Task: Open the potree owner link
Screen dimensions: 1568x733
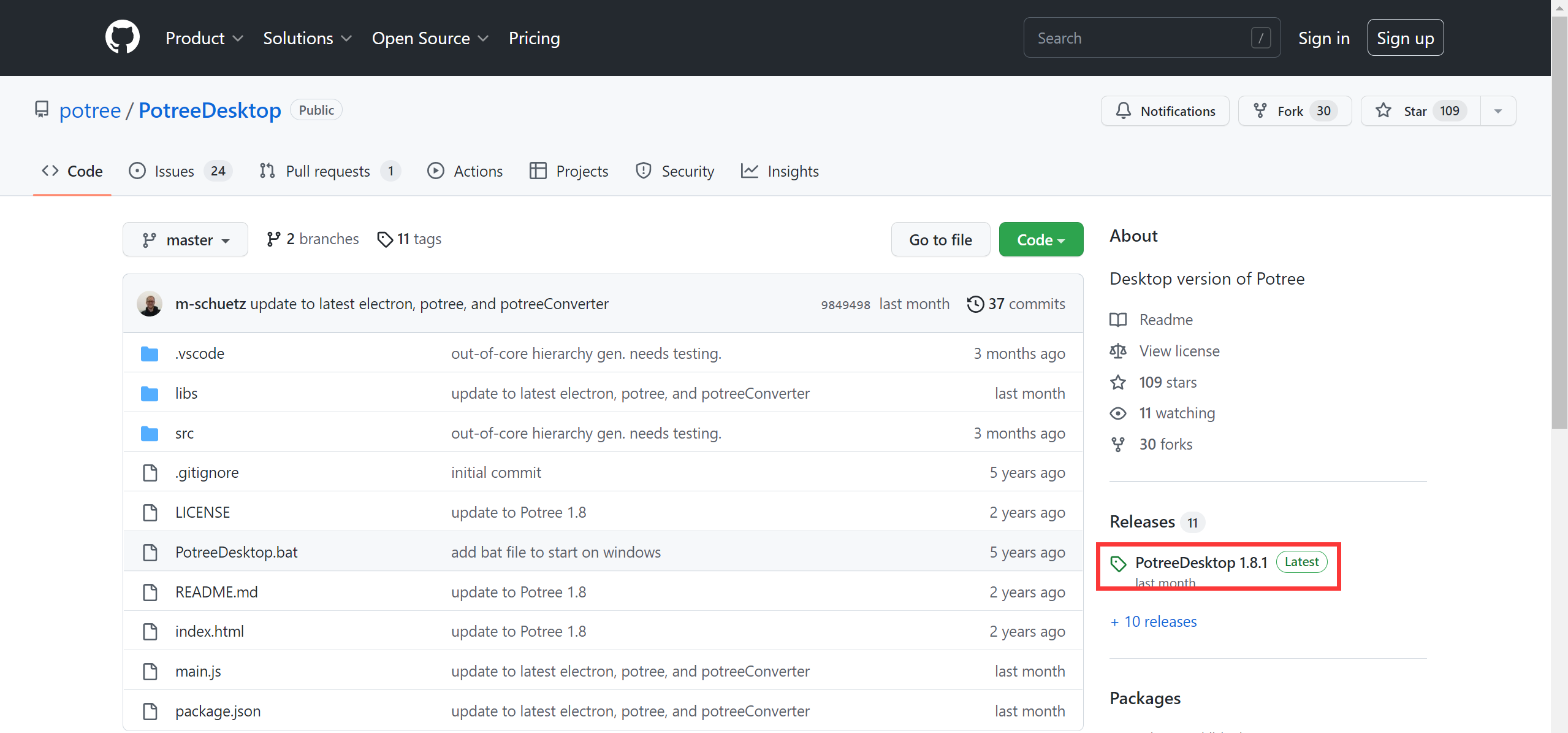Action: [90, 110]
